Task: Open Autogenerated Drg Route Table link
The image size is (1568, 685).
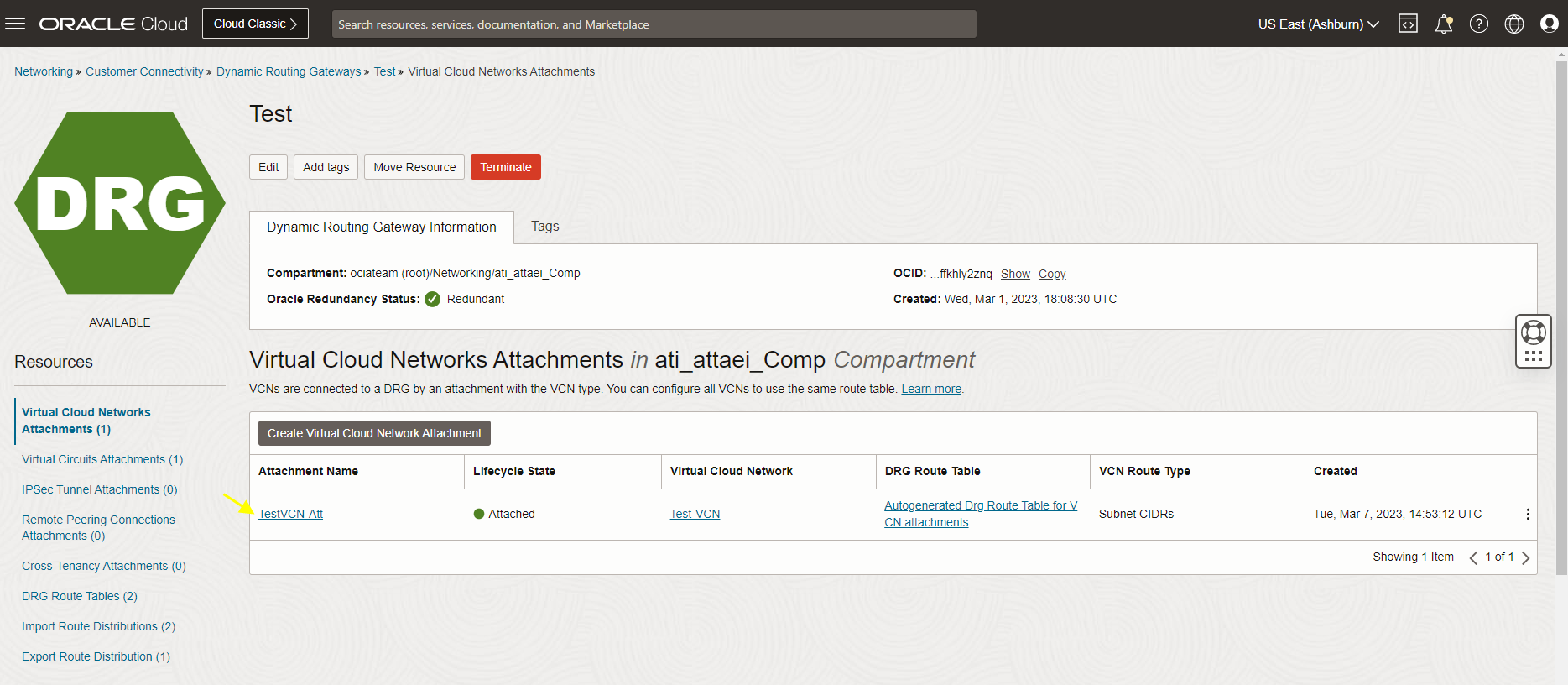Action: coord(981,514)
